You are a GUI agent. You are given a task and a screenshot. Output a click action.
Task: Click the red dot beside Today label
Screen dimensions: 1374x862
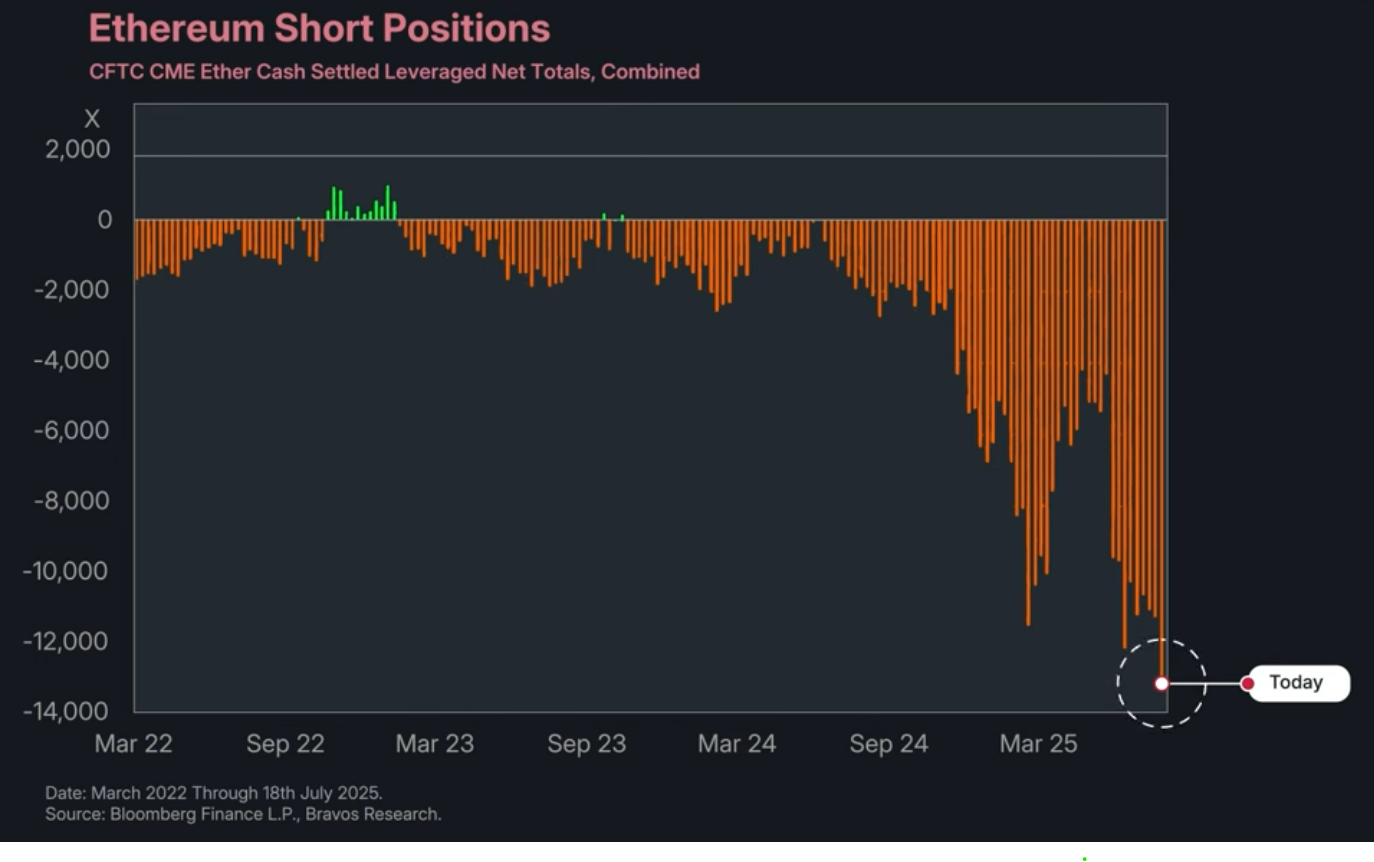pyautogui.click(x=1248, y=684)
